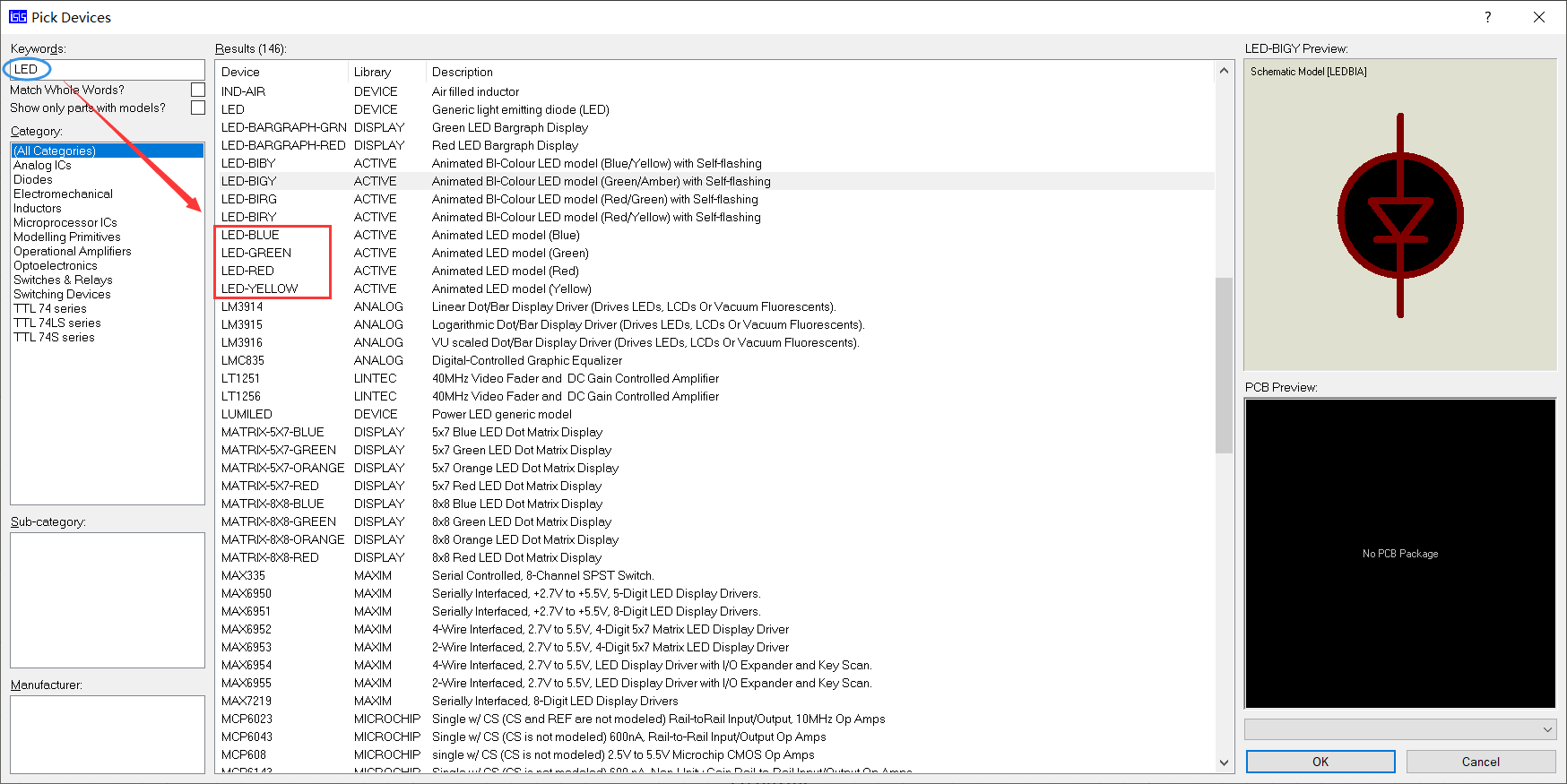This screenshot has width=1567, height=784.
Task: Select LM3915 device row
Action: pos(715,324)
